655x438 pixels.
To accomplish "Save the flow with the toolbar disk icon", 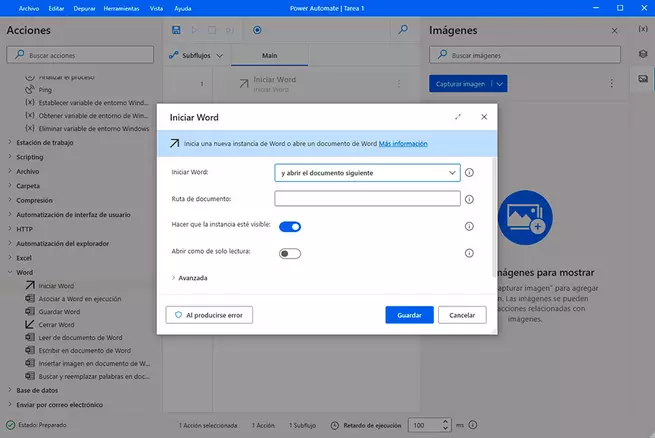I will [176, 30].
